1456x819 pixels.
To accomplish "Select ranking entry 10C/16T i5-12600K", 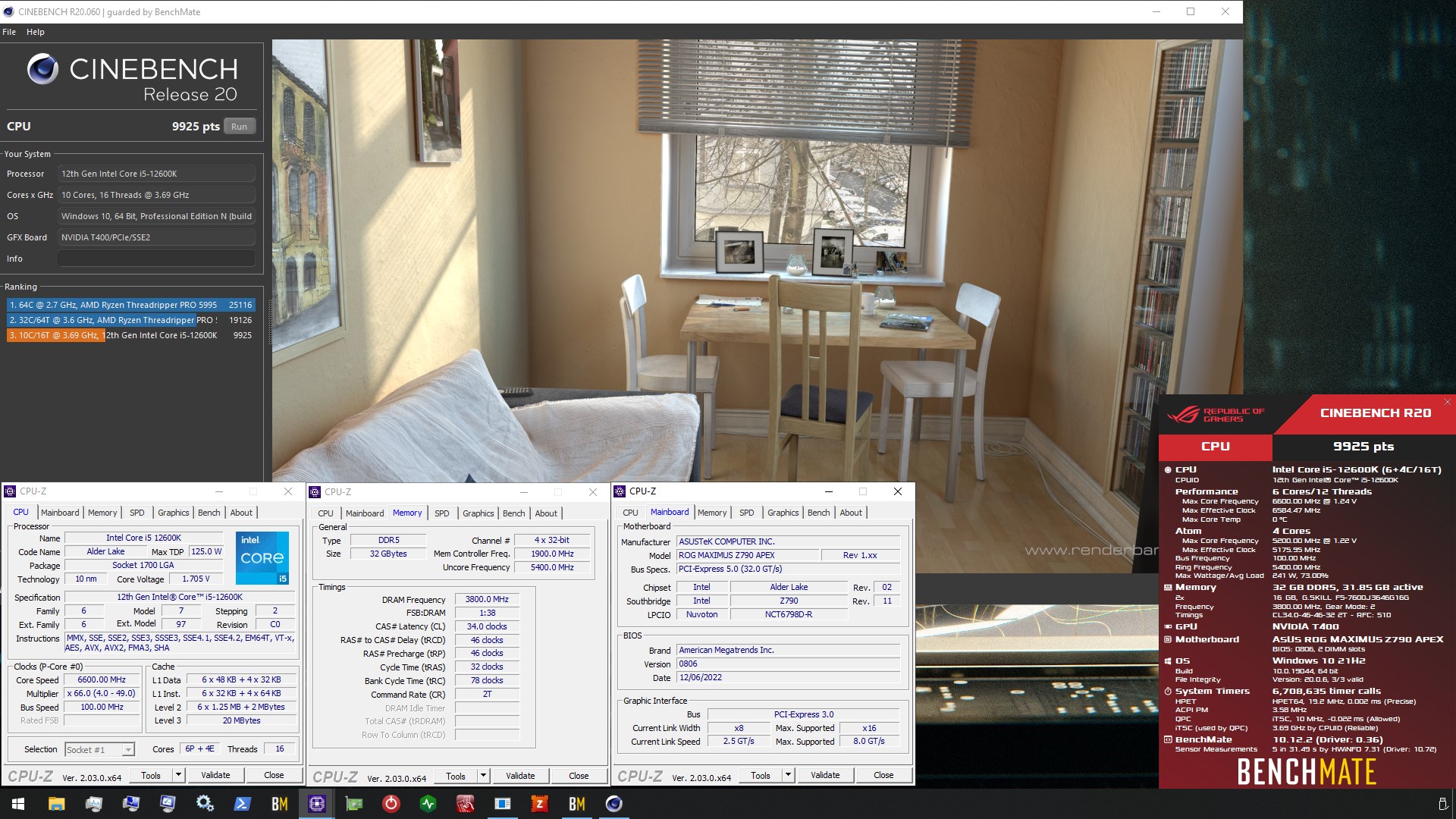I will click(130, 335).
